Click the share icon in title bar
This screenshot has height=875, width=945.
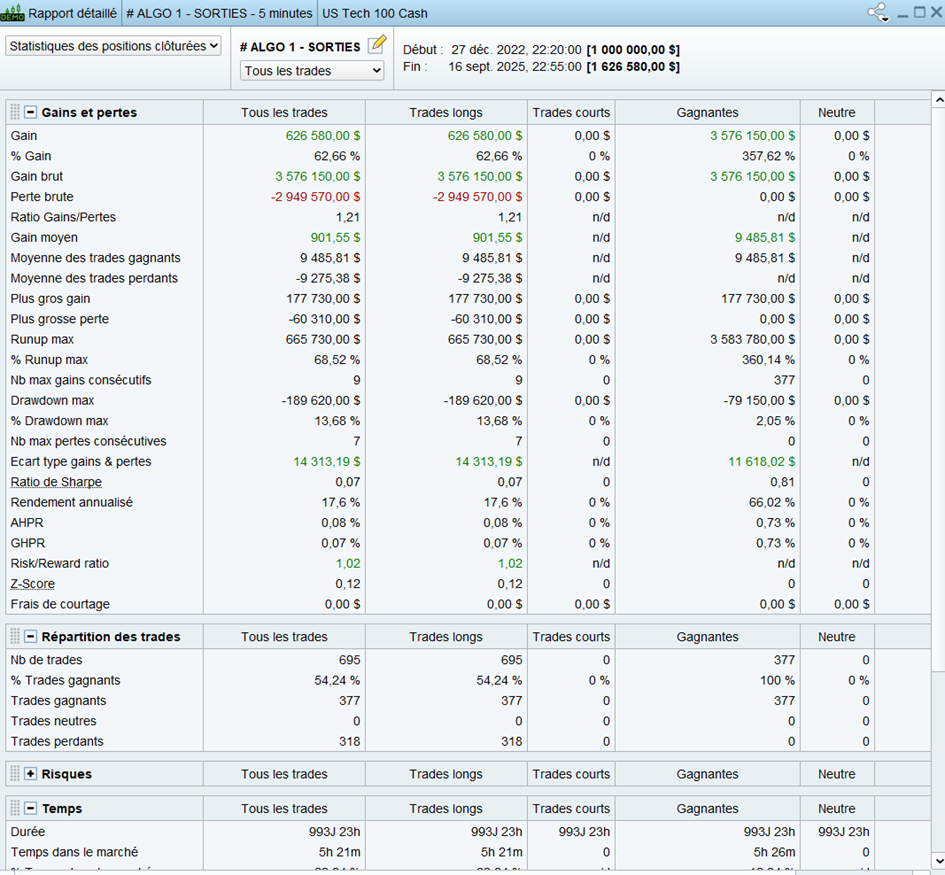(x=877, y=13)
